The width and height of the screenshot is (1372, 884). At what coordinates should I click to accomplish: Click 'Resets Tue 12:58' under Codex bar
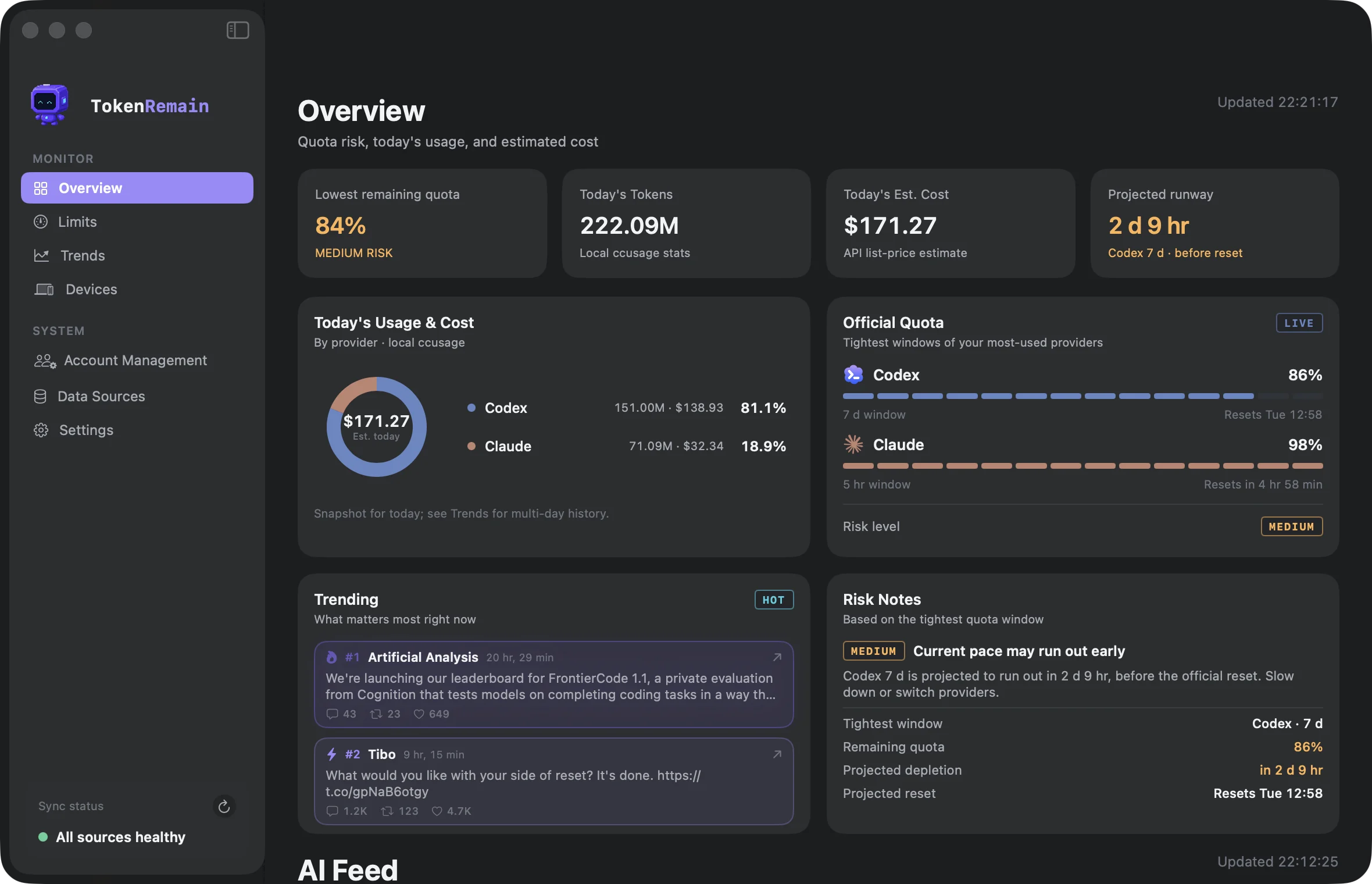point(1273,415)
